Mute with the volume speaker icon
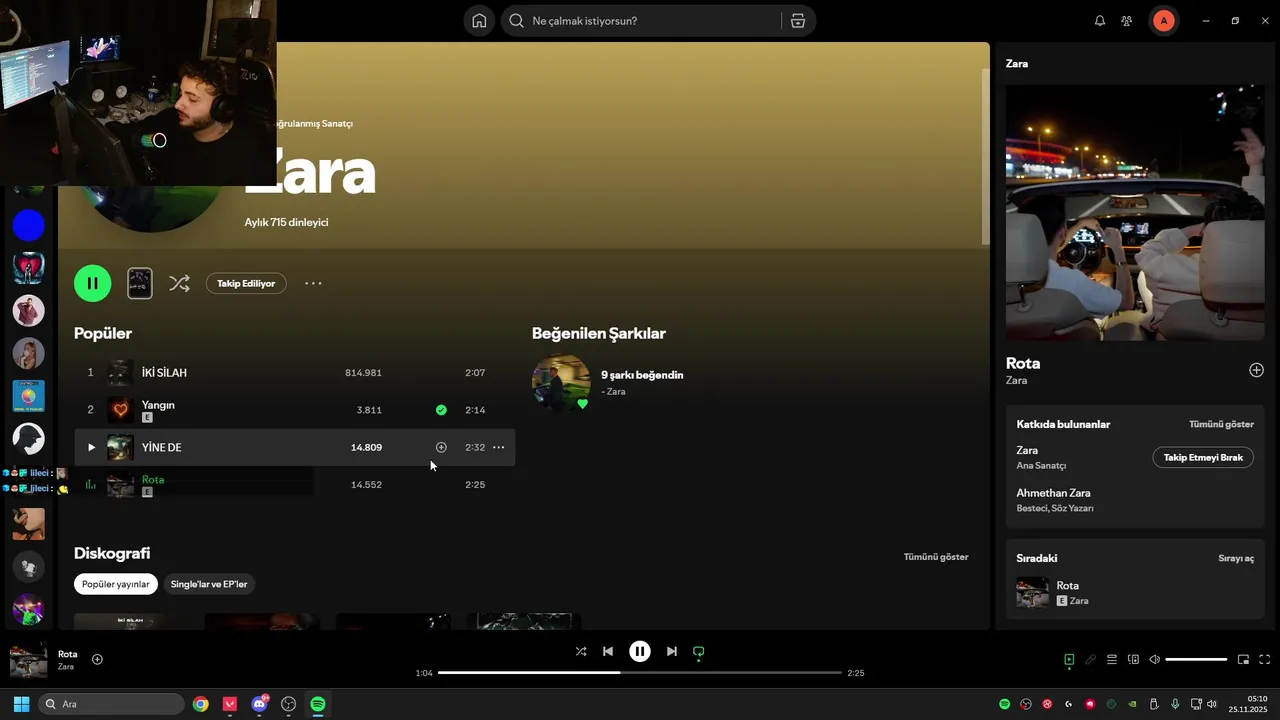1280x720 pixels. tap(1154, 659)
